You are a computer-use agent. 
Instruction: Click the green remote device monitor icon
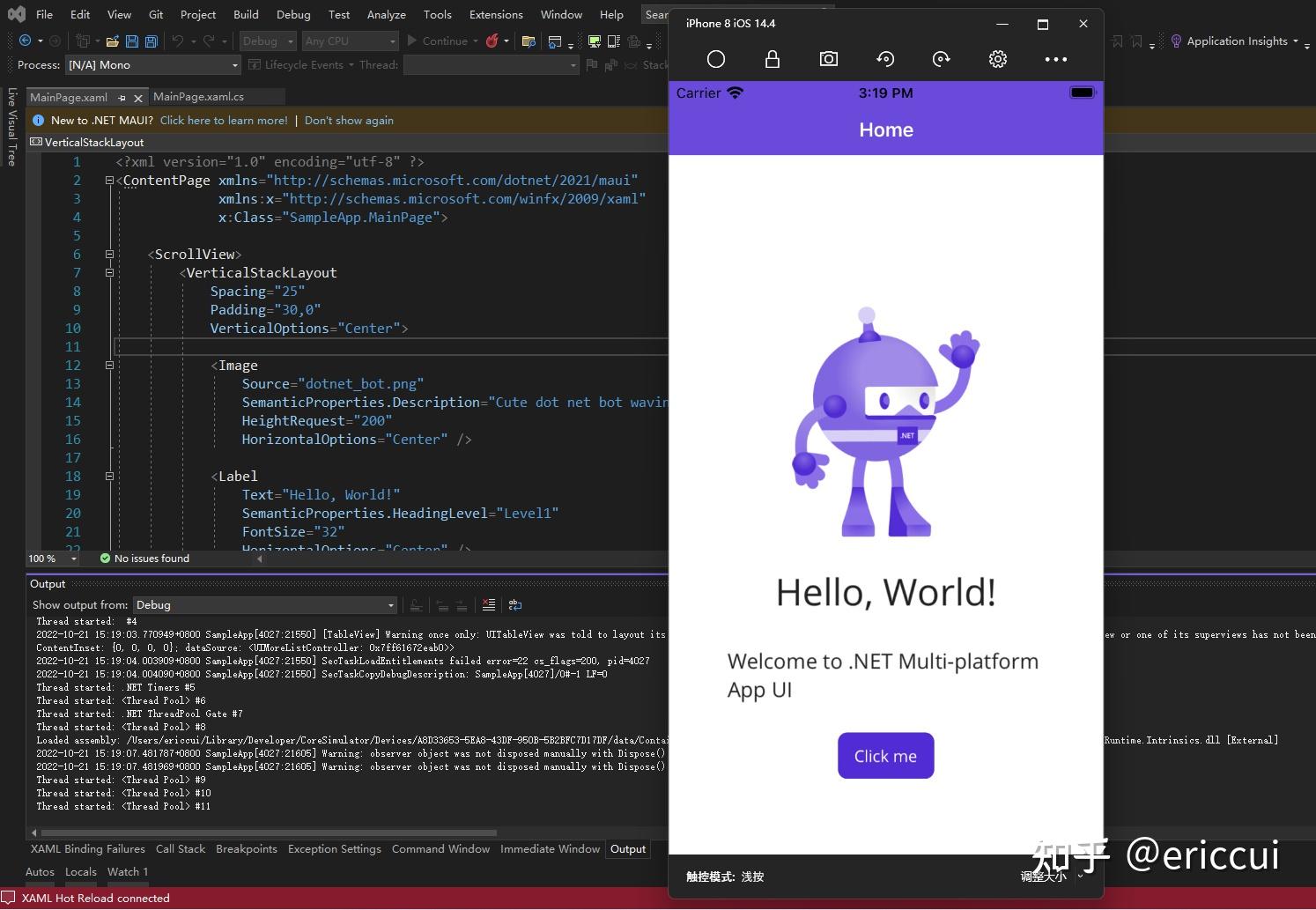[x=595, y=41]
